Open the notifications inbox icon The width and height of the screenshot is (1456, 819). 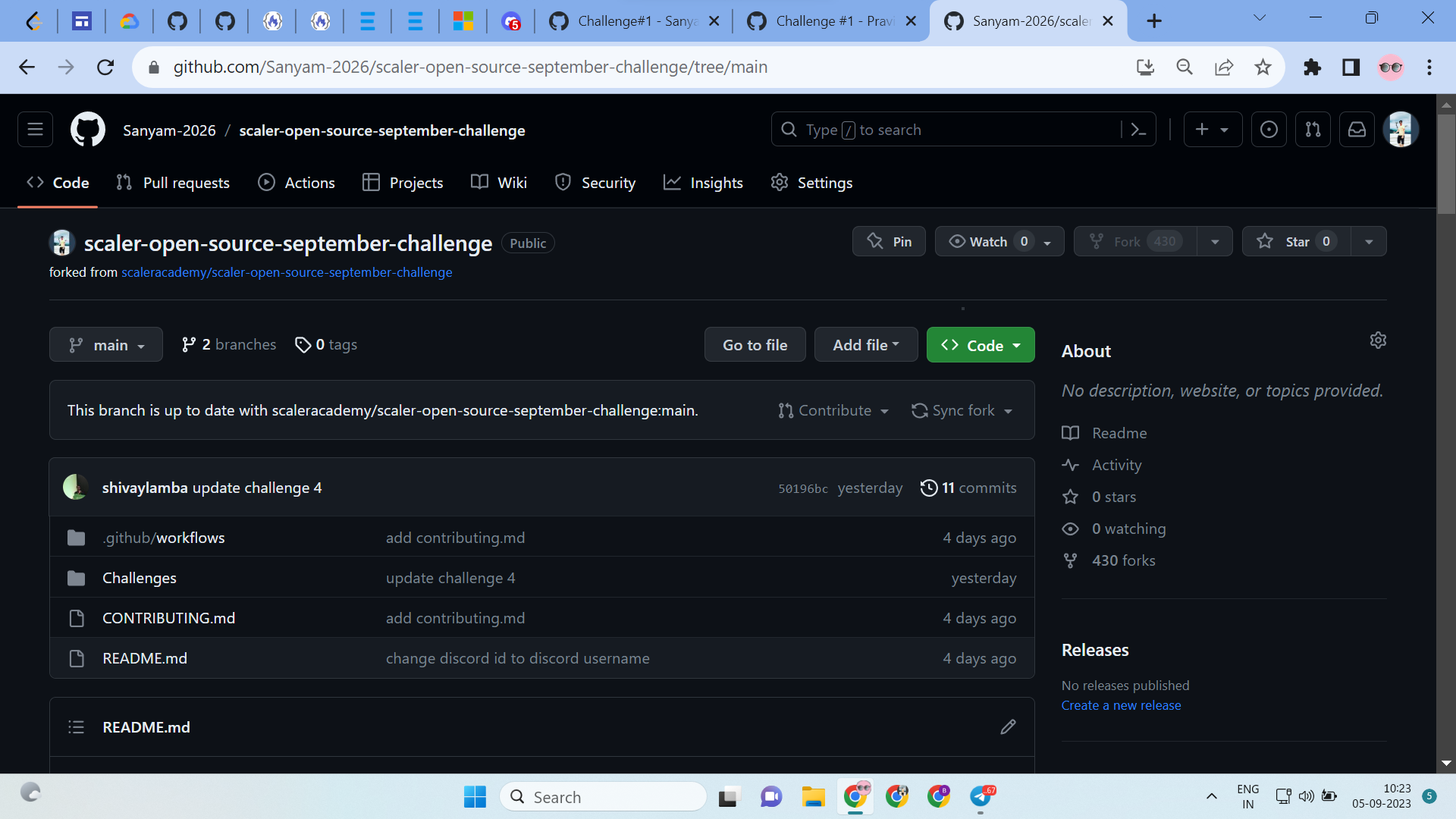[1357, 129]
